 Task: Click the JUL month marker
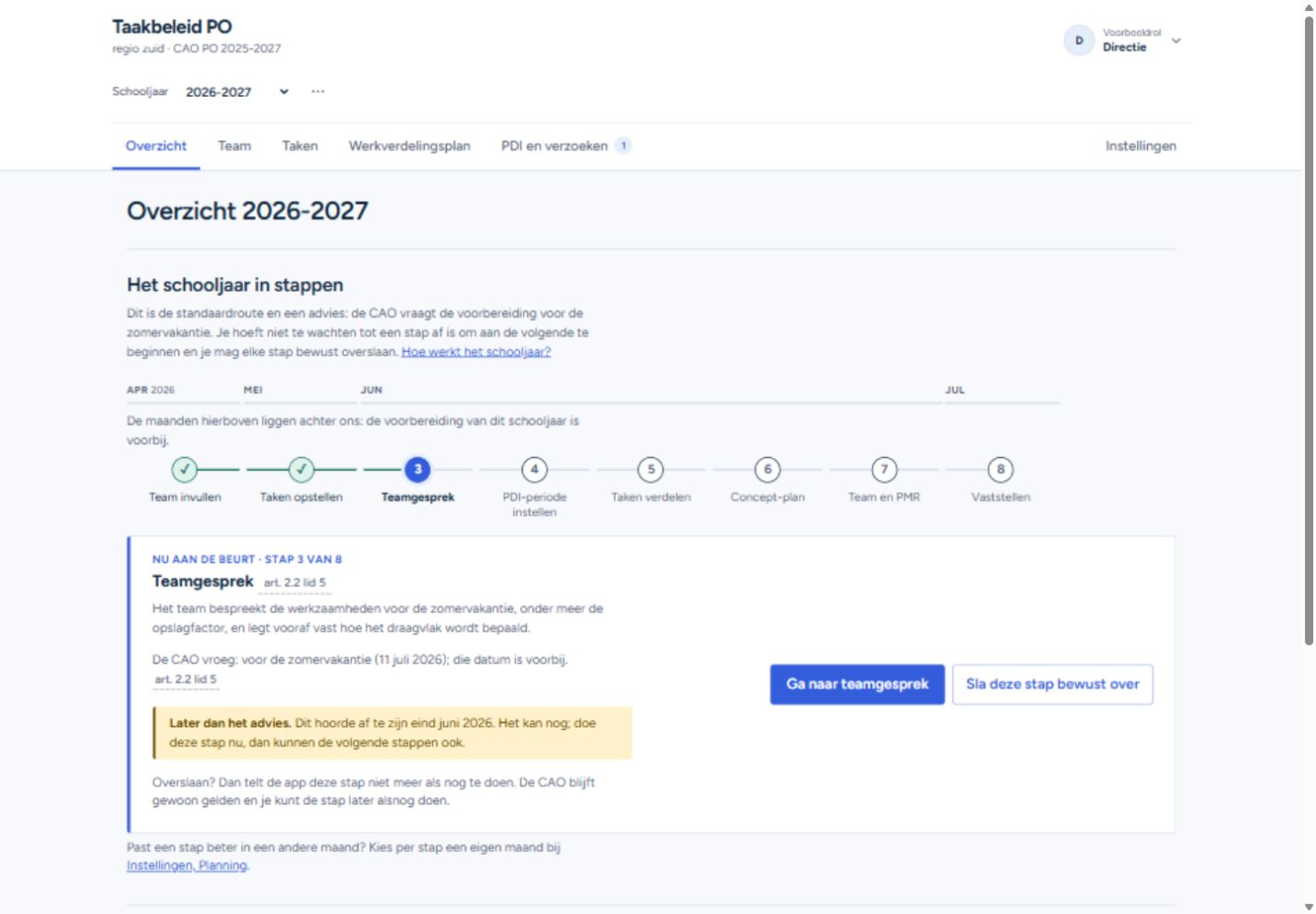tap(955, 391)
